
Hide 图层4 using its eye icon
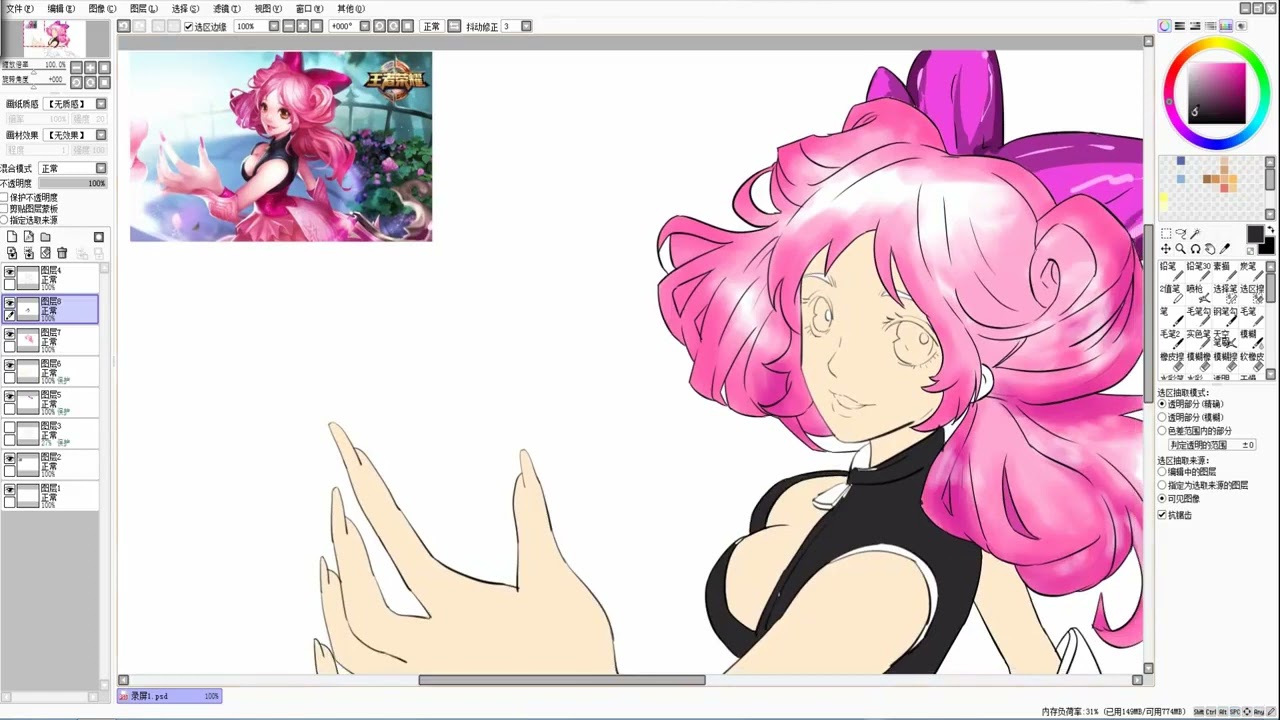10,272
